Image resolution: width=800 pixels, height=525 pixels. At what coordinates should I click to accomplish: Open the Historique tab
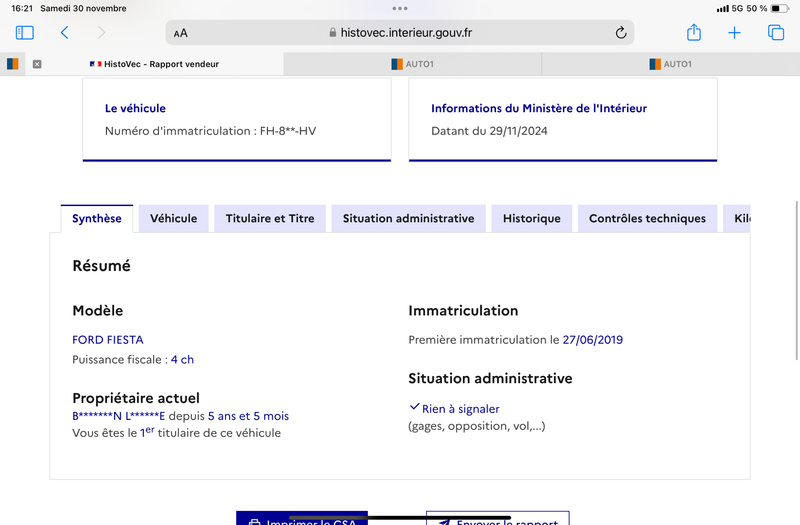(x=532, y=218)
